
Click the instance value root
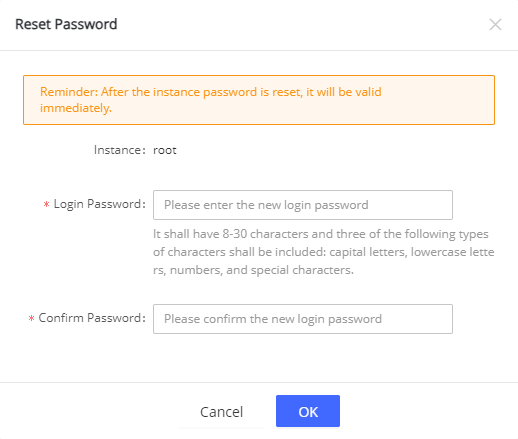(x=165, y=150)
